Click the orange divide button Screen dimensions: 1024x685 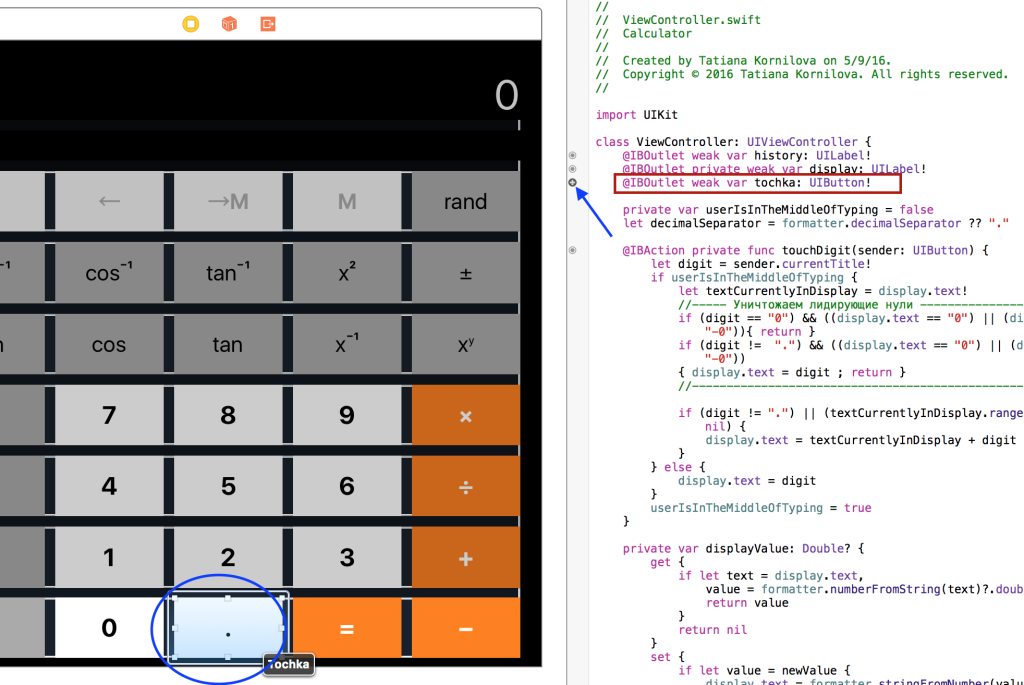(465, 486)
